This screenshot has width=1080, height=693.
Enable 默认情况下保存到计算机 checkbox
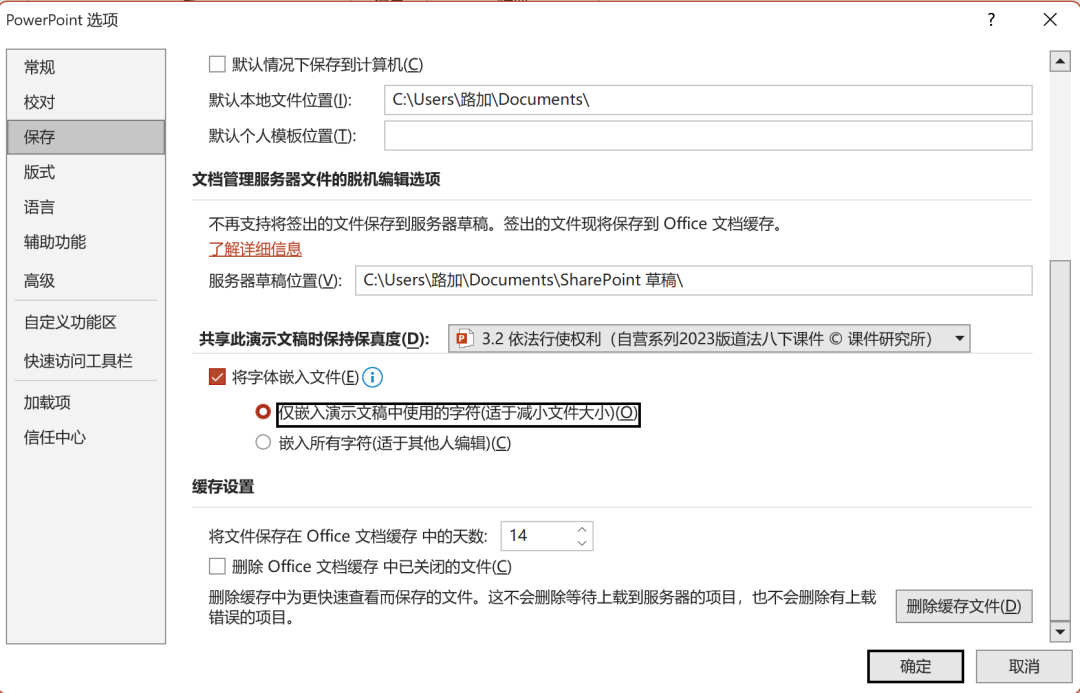pyautogui.click(x=217, y=64)
